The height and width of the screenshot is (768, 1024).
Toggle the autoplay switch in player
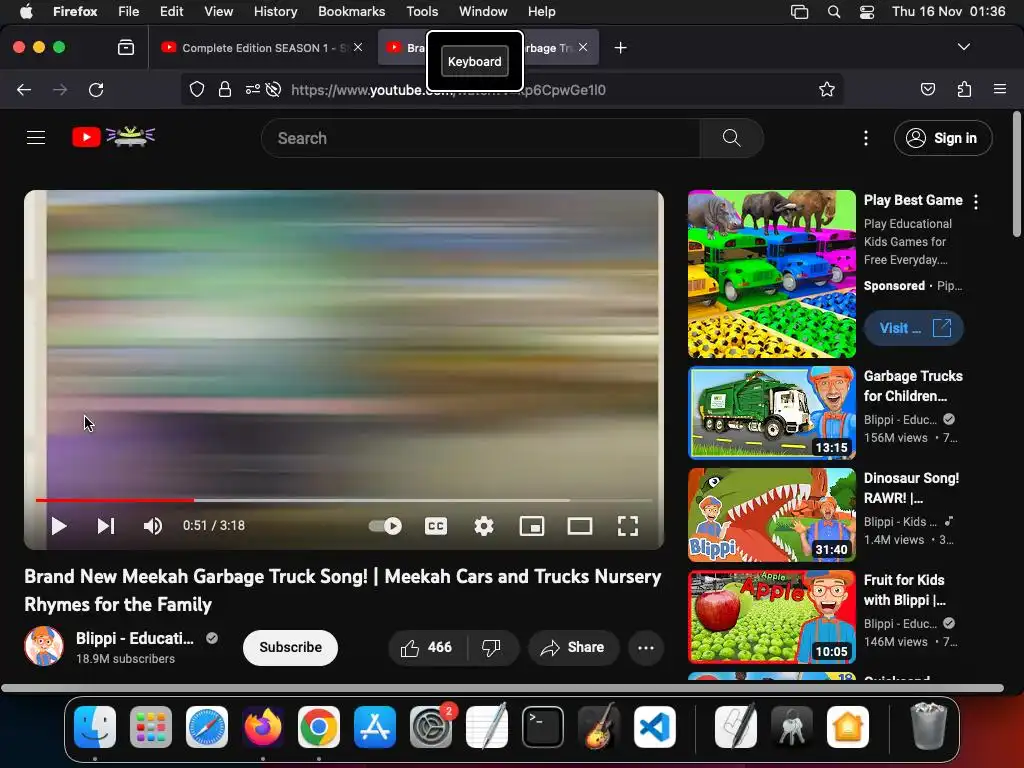point(385,526)
